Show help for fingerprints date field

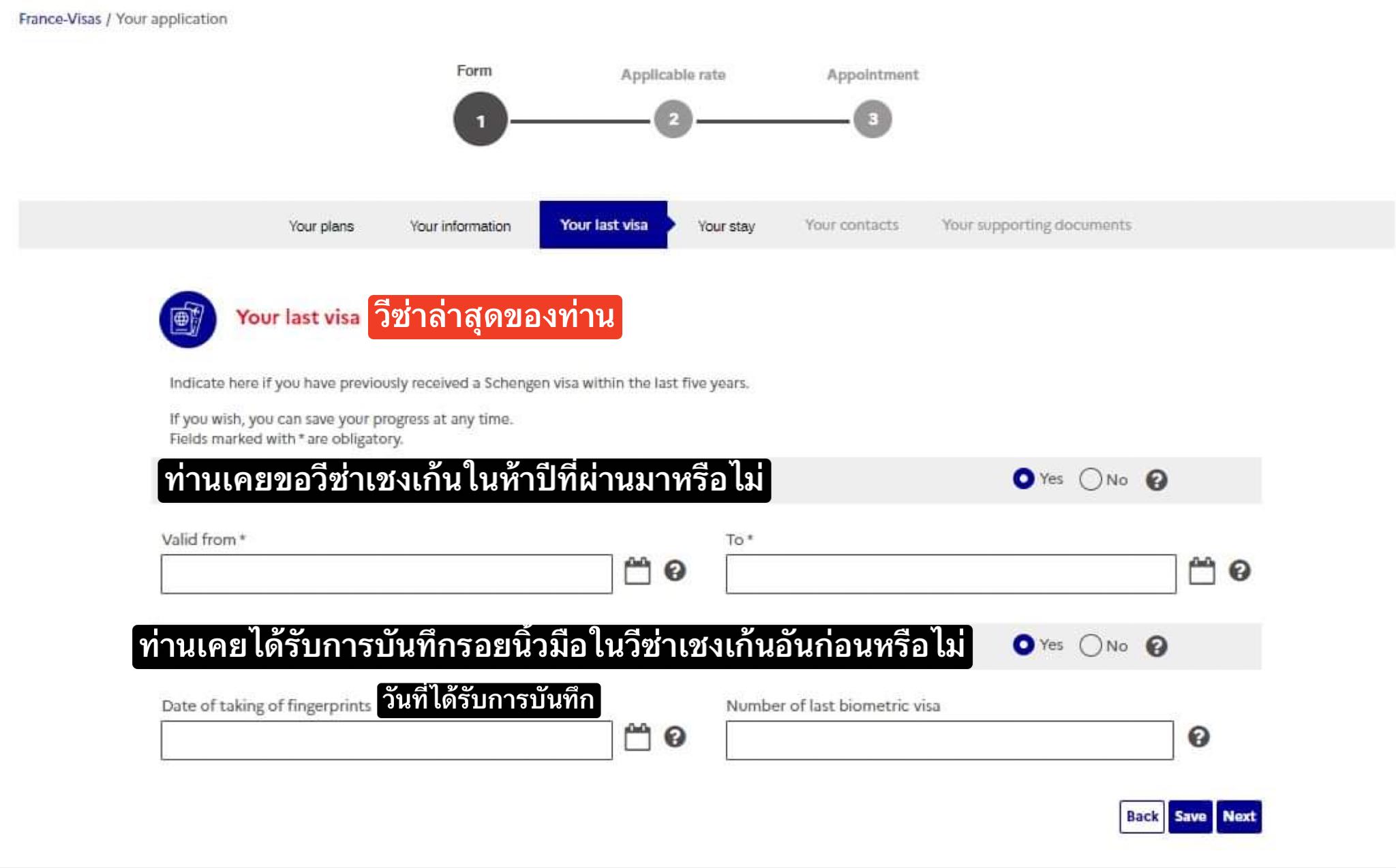675,737
